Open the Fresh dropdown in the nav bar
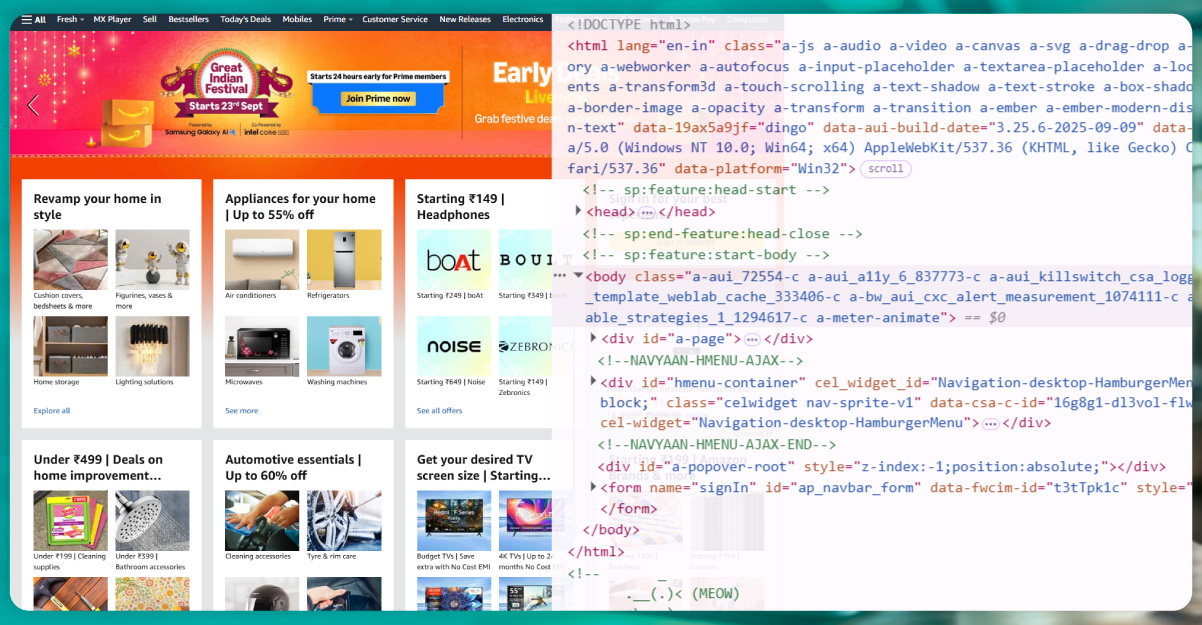Screen dimensions: 1202x625 [70, 19]
